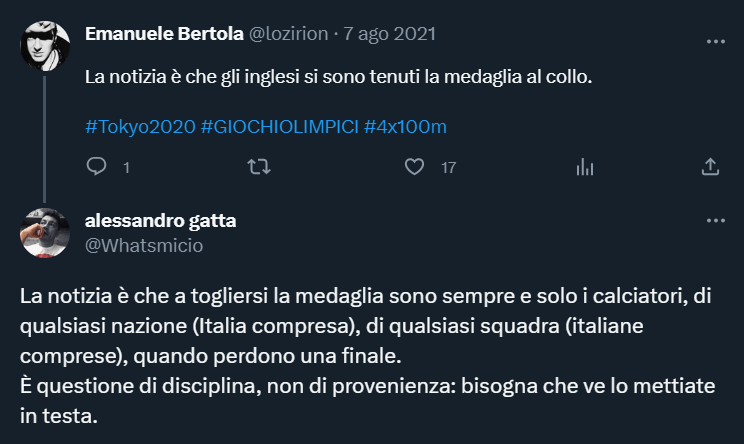
Task: Open the 7 ago 2021 timestamp
Action: click(x=389, y=33)
